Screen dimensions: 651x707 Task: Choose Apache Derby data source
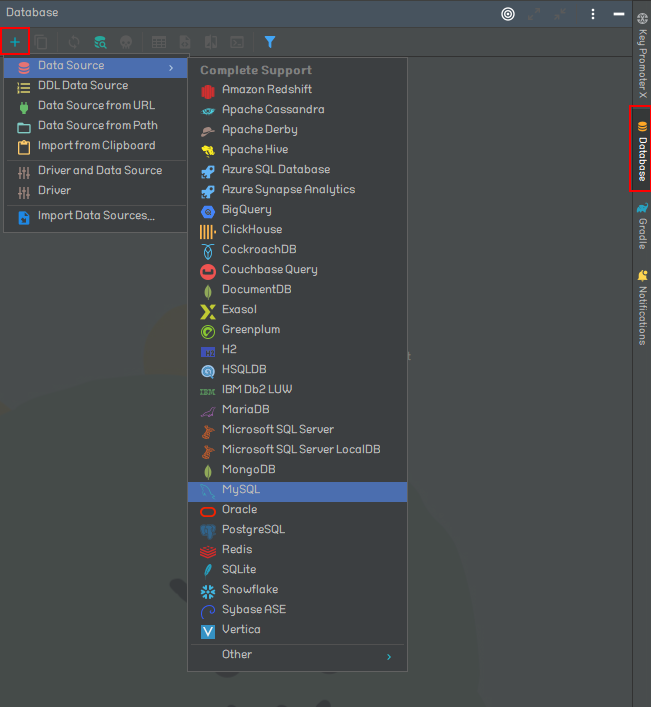(x=298, y=130)
